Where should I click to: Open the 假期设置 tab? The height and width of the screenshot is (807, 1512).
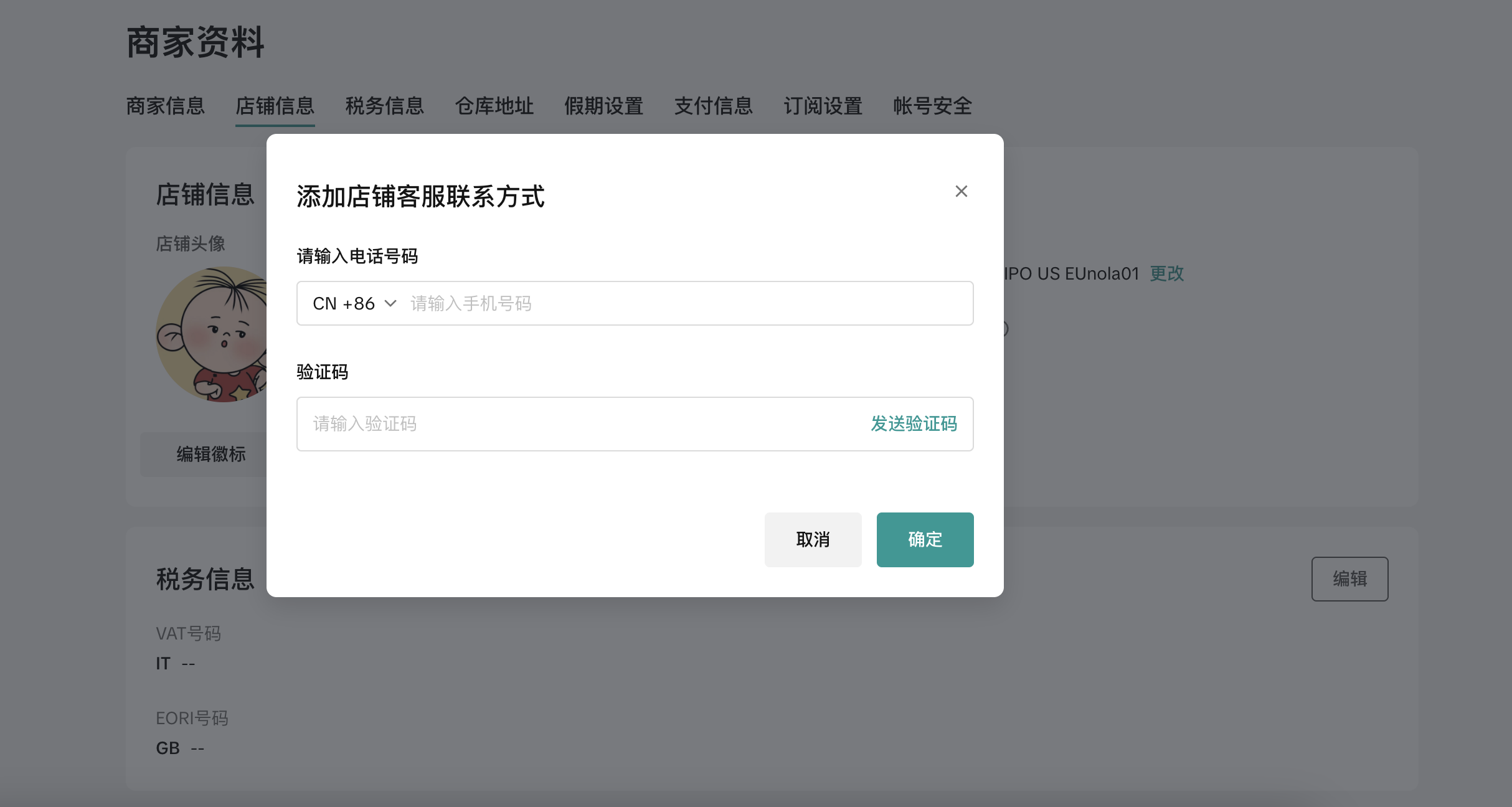pos(603,106)
